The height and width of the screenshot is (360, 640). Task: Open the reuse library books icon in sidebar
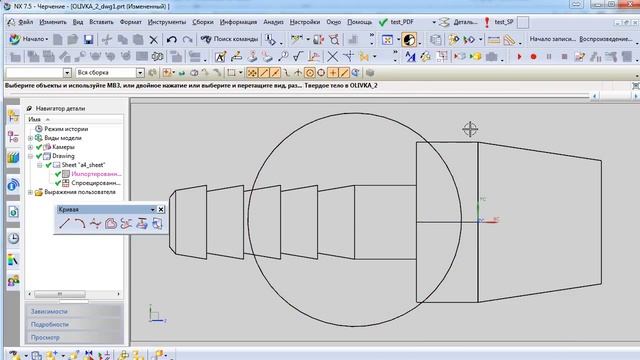(x=13, y=158)
